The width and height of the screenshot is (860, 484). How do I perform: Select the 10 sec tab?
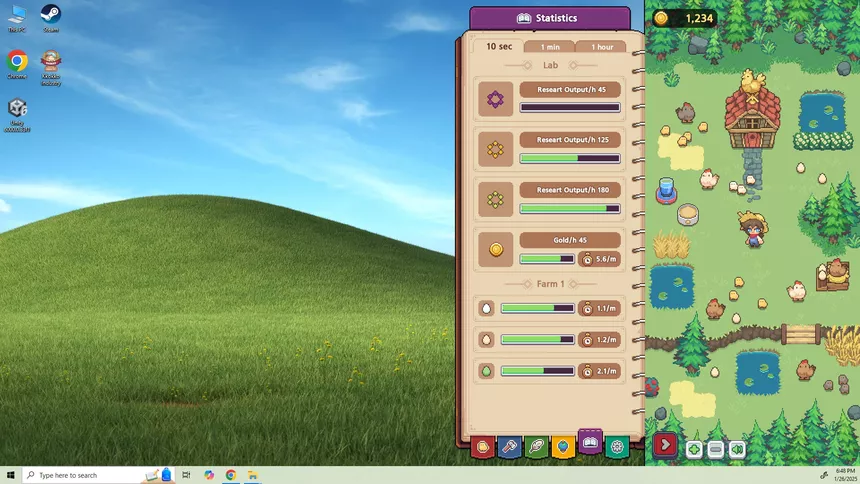pyautogui.click(x=499, y=46)
